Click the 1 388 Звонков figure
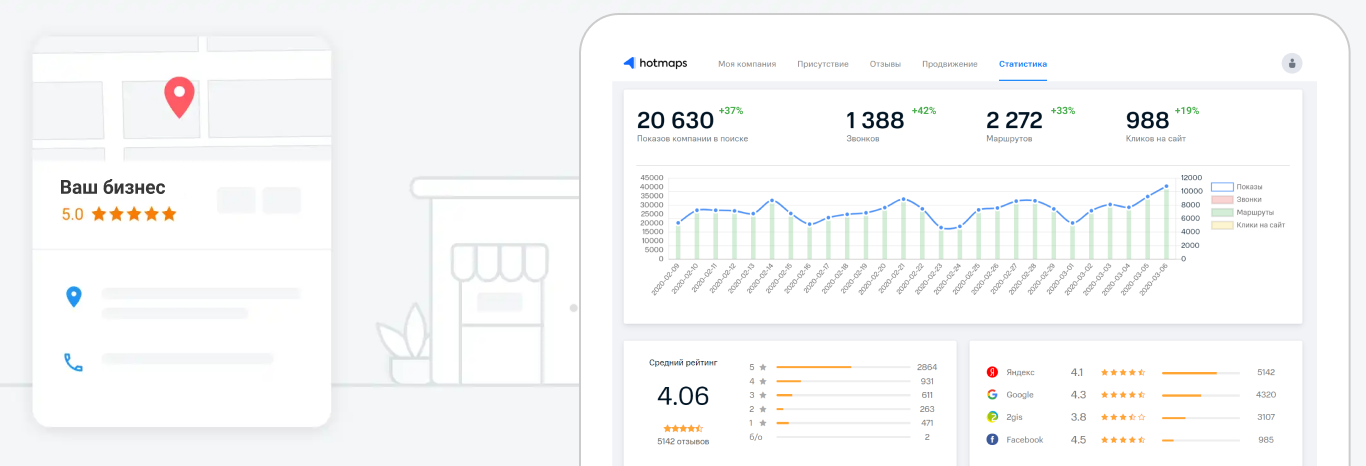Viewport: 1366px width, 466px height. click(x=875, y=120)
